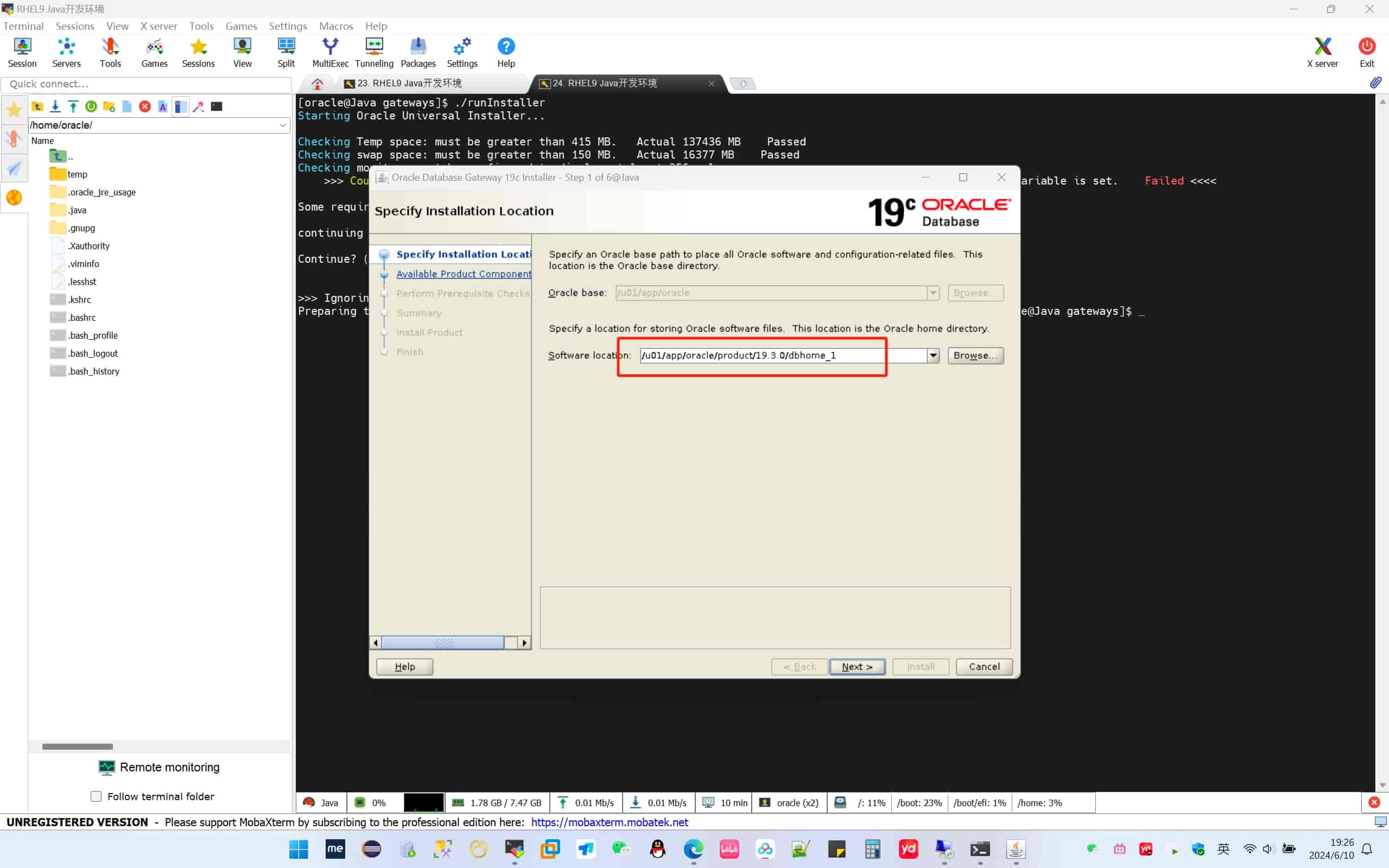Click the SFTP parent folder icon

coord(37,106)
